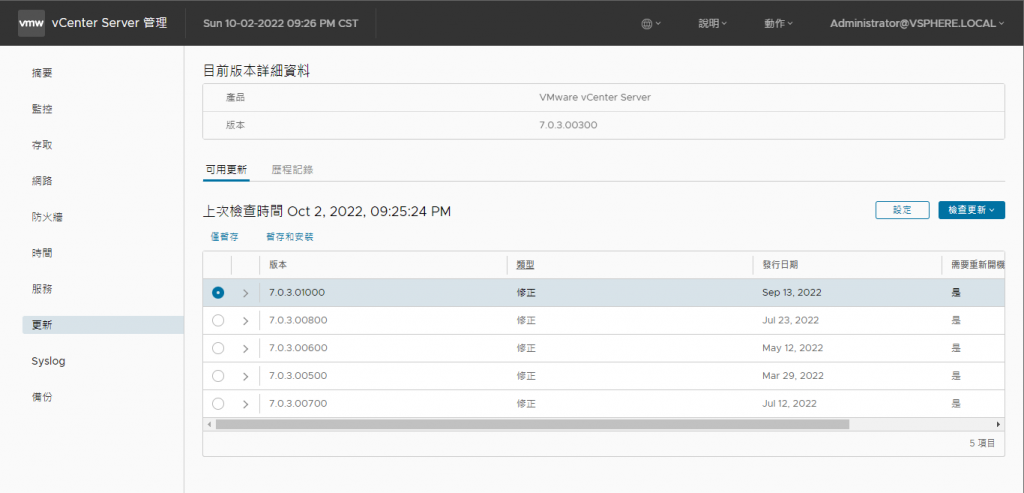Go to 監控 in the sidebar
The image size is (1024, 493).
(x=42, y=109)
